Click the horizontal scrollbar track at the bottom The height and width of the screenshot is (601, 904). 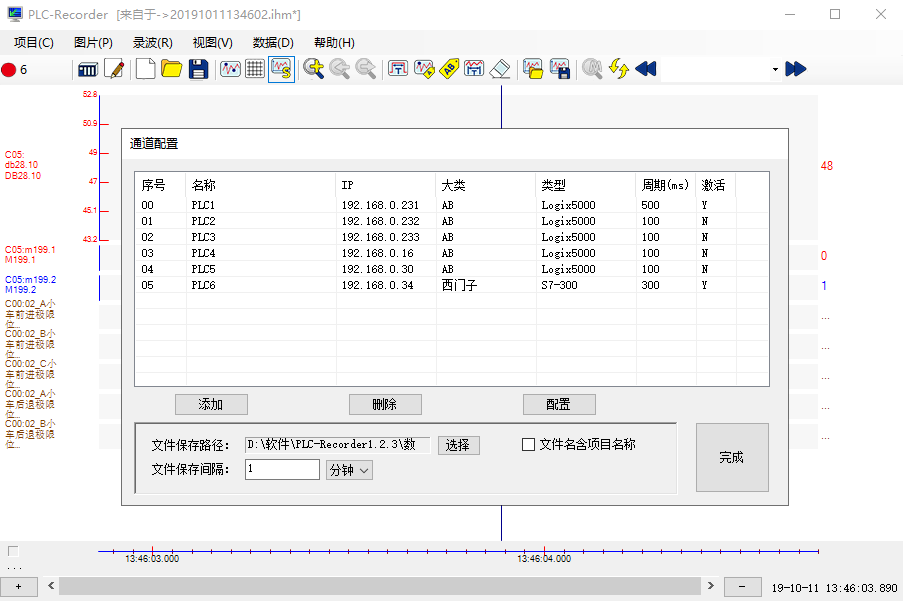point(381,586)
